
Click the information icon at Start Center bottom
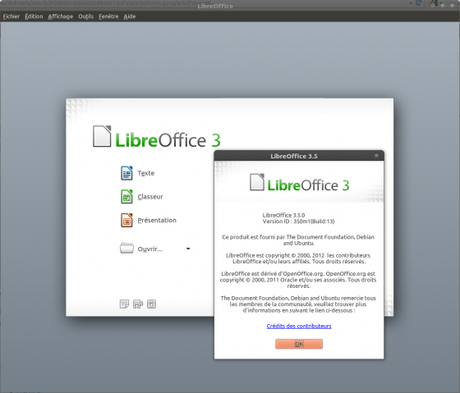point(151,304)
